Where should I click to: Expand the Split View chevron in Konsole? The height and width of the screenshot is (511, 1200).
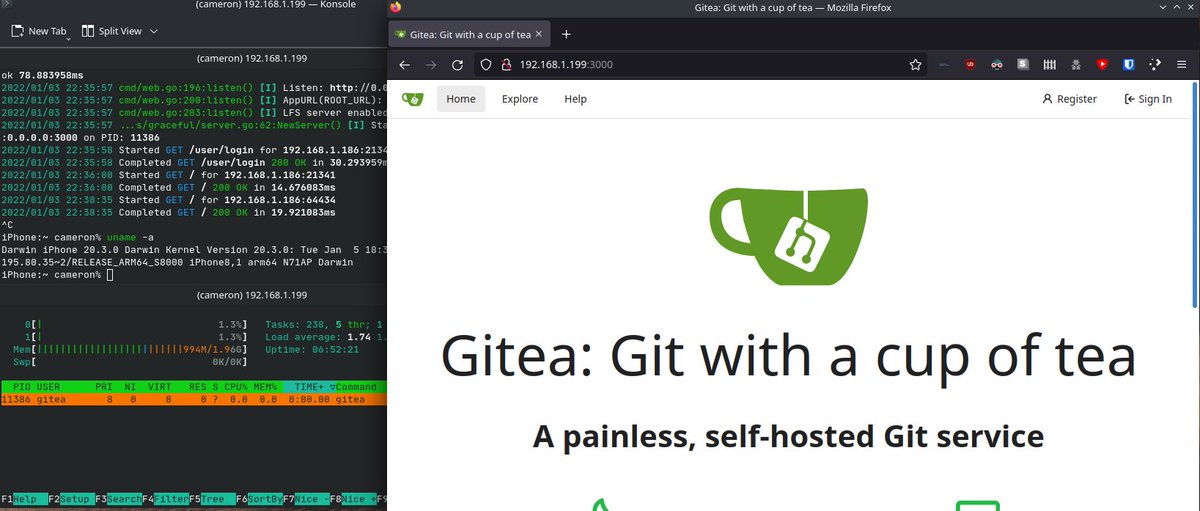(x=154, y=32)
